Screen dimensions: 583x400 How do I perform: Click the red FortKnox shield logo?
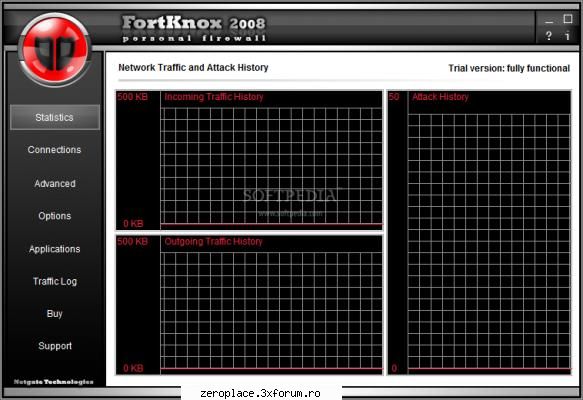(x=55, y=50)
